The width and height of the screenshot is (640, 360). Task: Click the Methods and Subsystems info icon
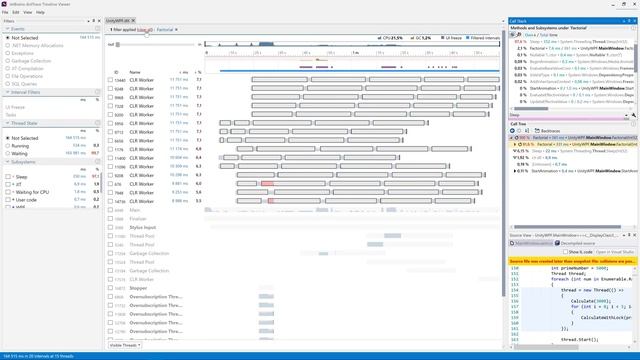tap(633, 28)
